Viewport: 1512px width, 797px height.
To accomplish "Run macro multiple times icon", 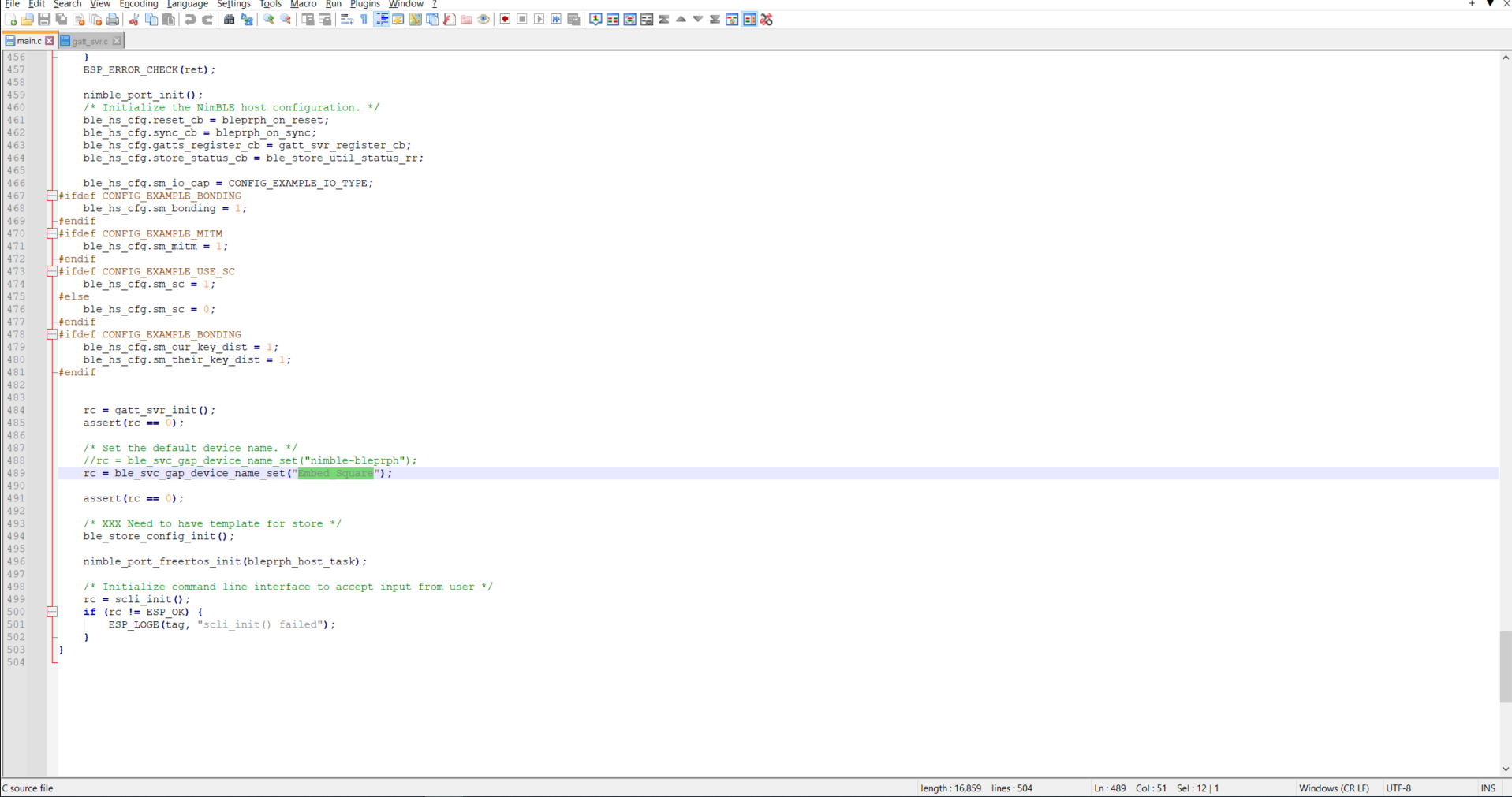I will click(556, 20).
